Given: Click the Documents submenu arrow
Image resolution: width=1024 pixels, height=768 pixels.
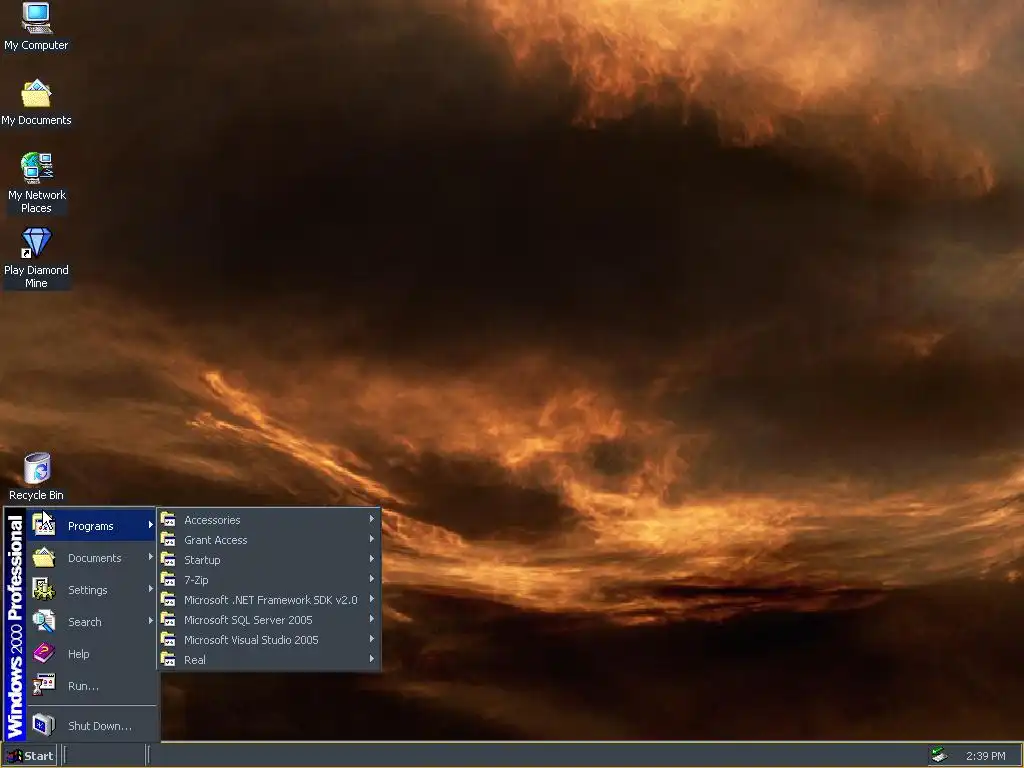Looking at the screenshot, I should click(x=151, y=557).
